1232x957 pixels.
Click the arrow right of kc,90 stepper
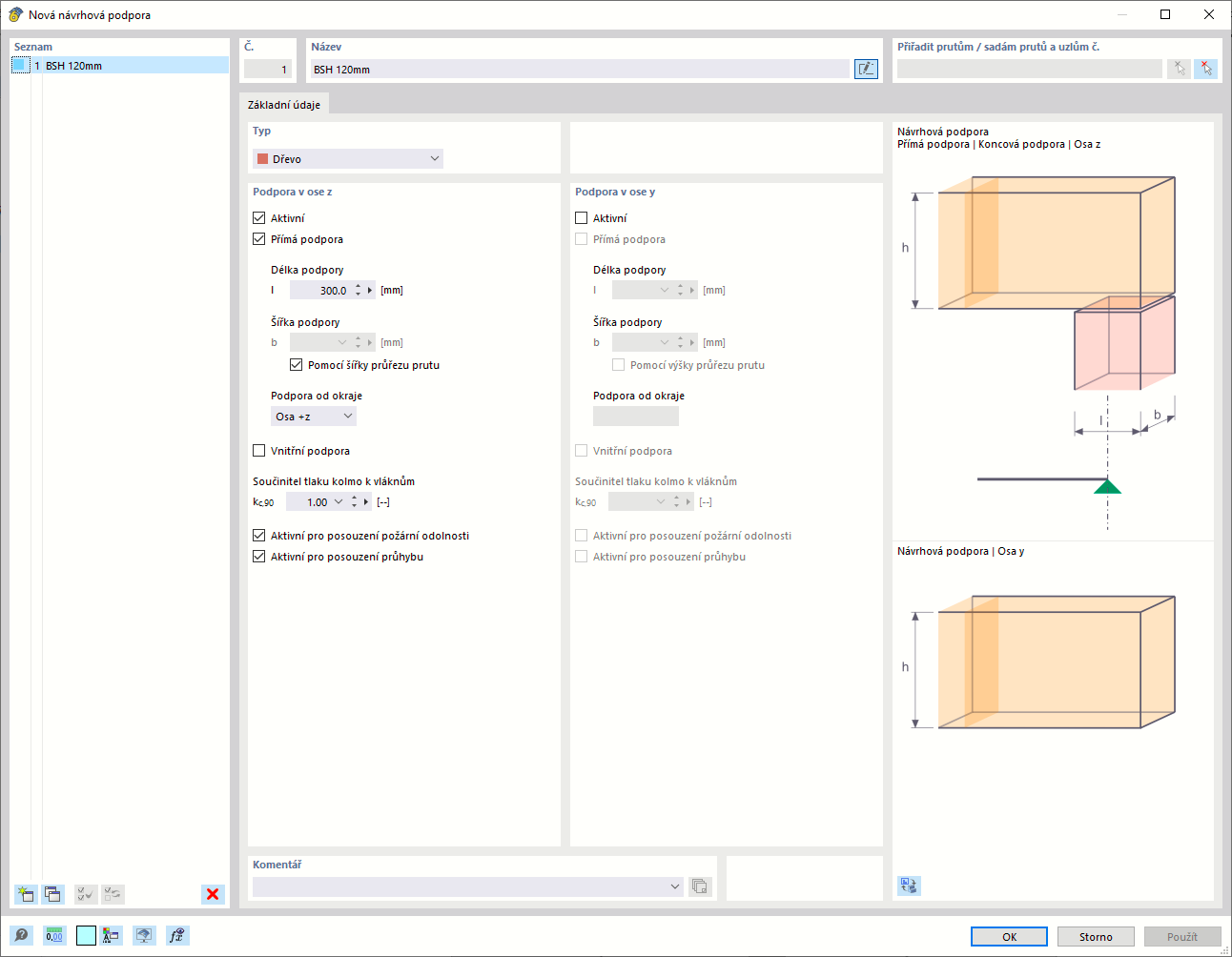(366, 502)
